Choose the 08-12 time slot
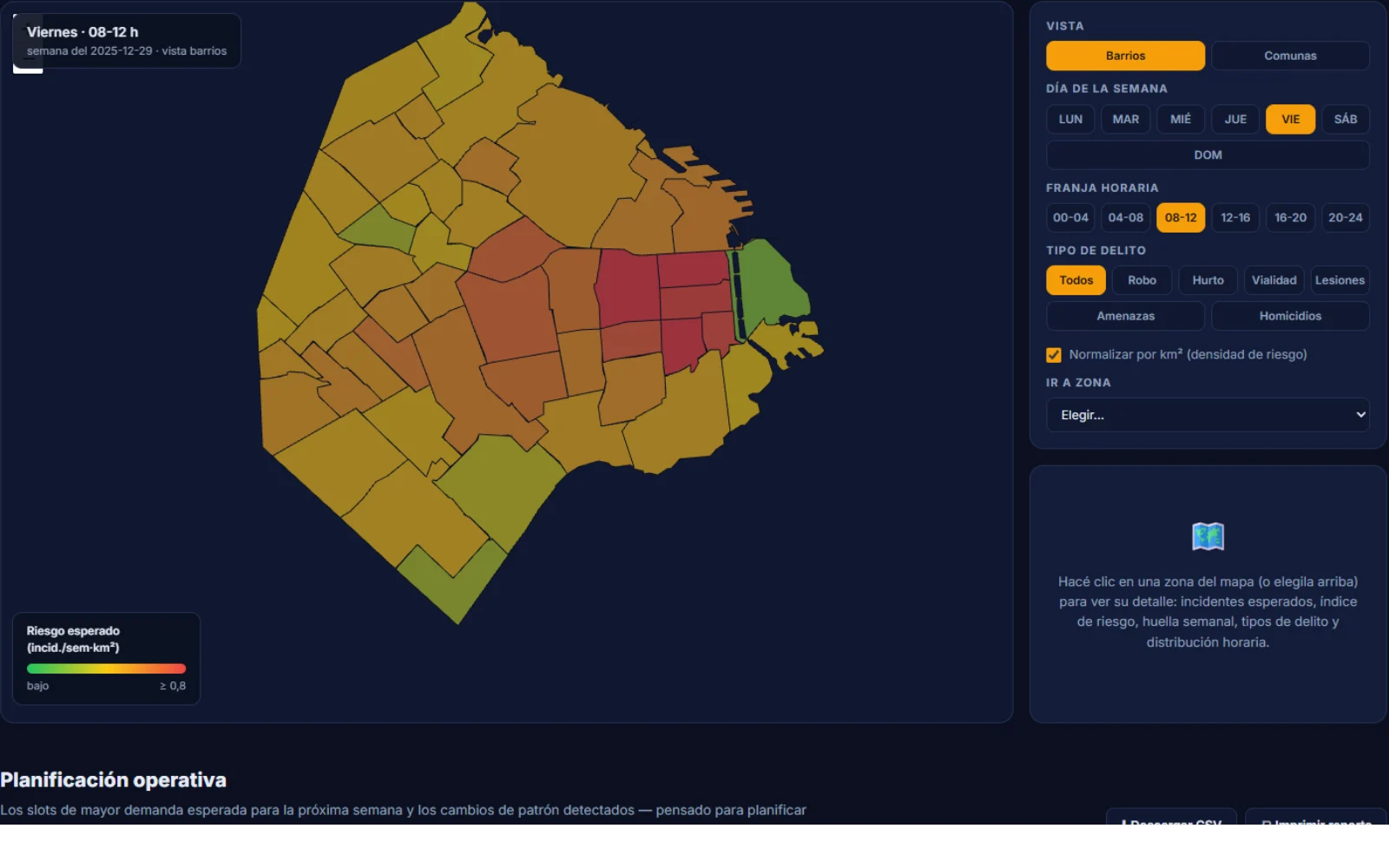1389x868 pixels. pyautogui.click(x=1181, y=218)
